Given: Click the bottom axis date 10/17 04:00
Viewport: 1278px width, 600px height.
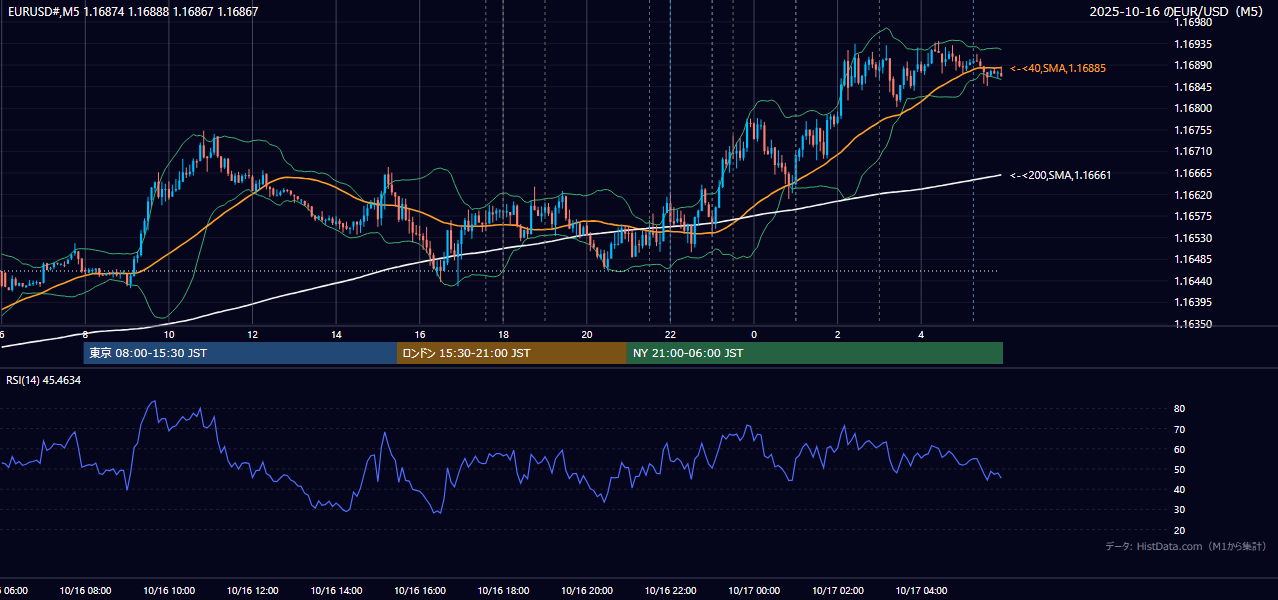Looking at the screenshot, I should click(922, 590).
